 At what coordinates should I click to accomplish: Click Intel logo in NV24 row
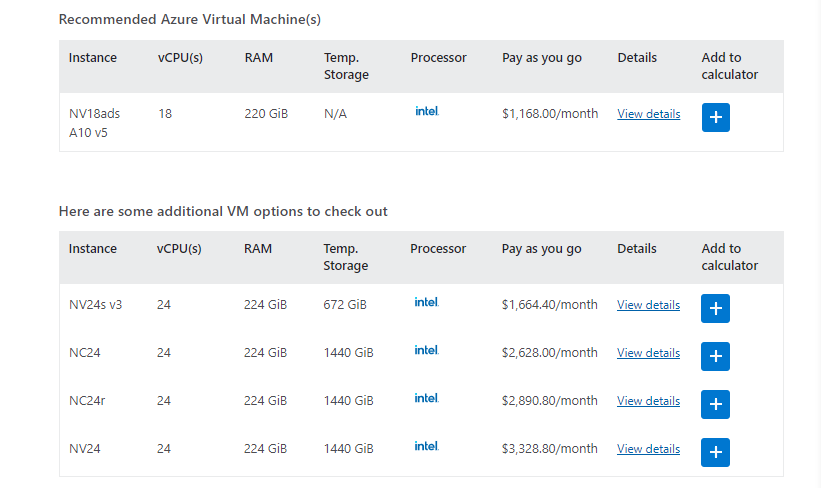pos(427,446)
